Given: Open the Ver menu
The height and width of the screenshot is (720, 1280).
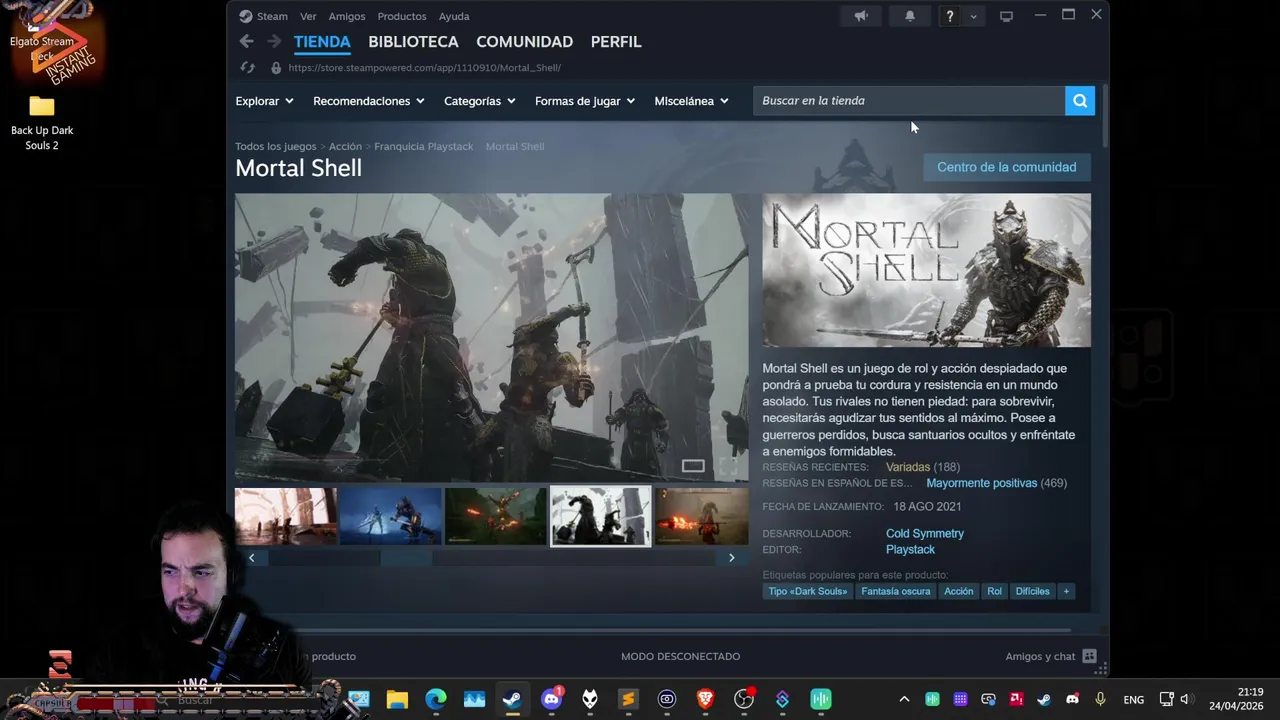Looking at the screenshot, I should pyautogui.click(x=308, y=16).
